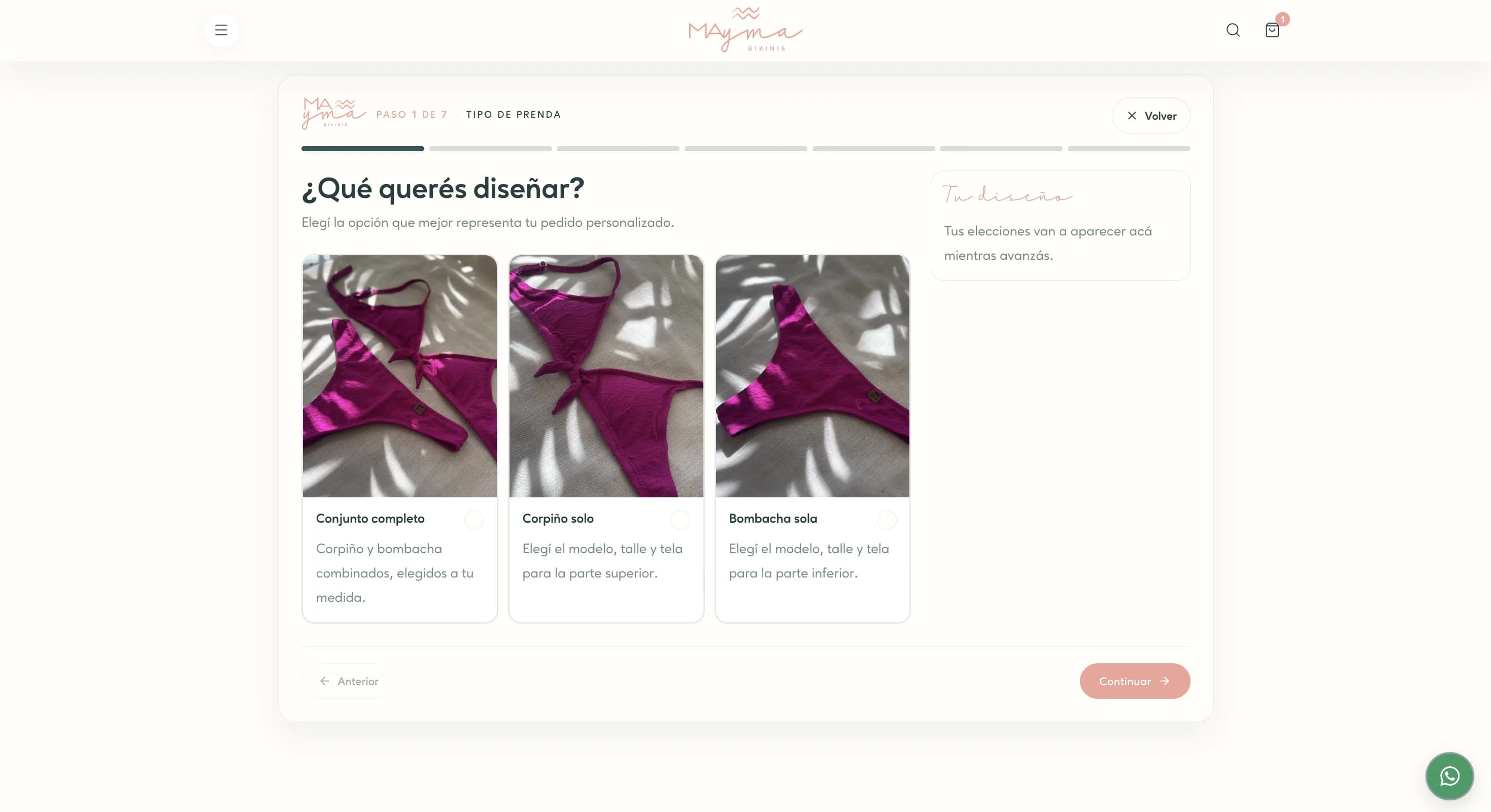Image resolution: width=1491 pixels, height=812 pixels.
Task: Click 'para la parte inferior' description
Action: (x=793, y=573)
